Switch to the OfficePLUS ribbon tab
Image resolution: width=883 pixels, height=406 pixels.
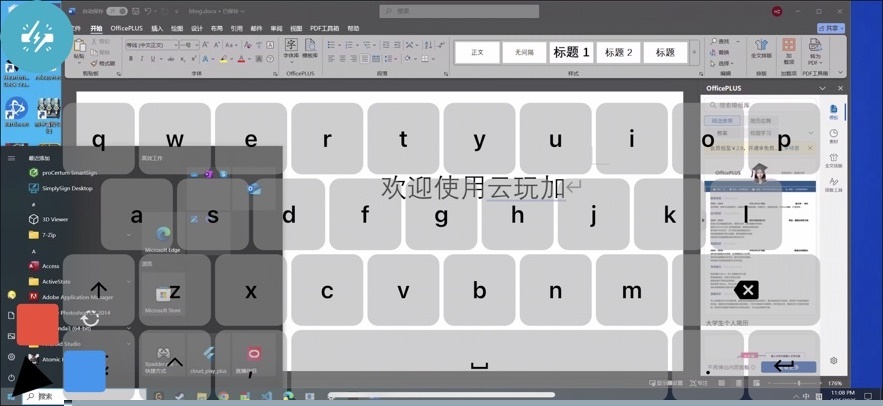click(x=126, y=29)
